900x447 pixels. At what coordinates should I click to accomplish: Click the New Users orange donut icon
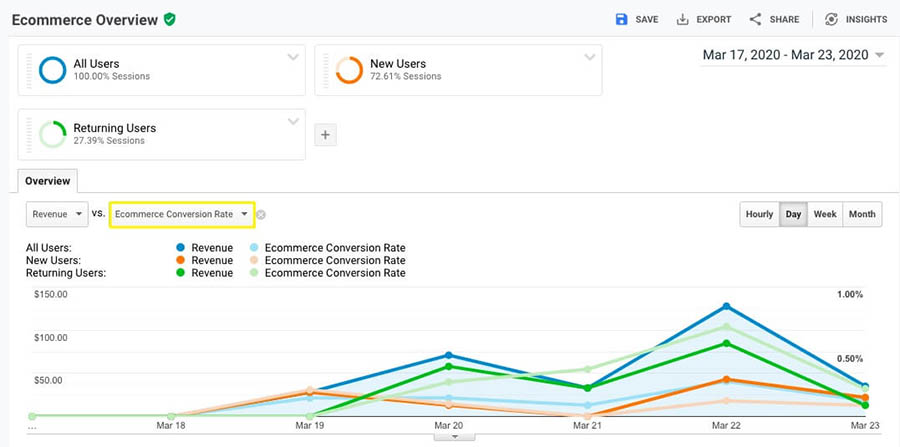(349, 70)
